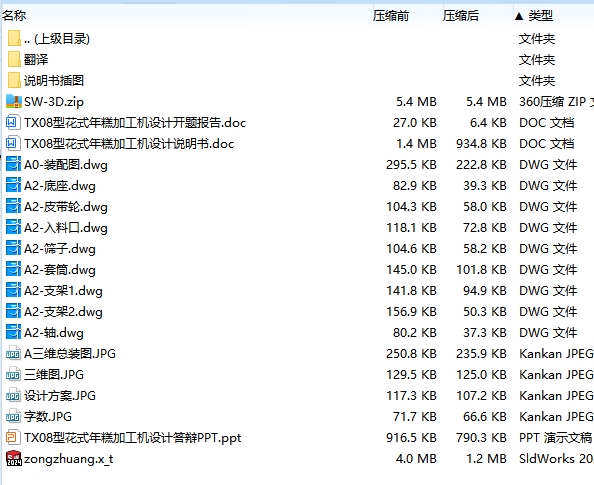This screenshot has width=594, height=485.
Task: Click the SldWorks type cell
Action: pyautogui.click(x=556, y=459)
